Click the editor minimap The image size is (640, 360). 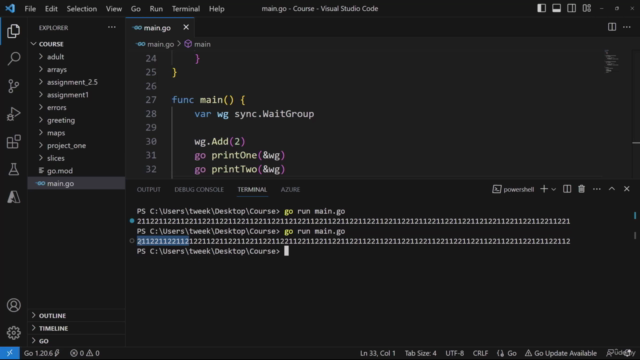(x=612, y=61)
